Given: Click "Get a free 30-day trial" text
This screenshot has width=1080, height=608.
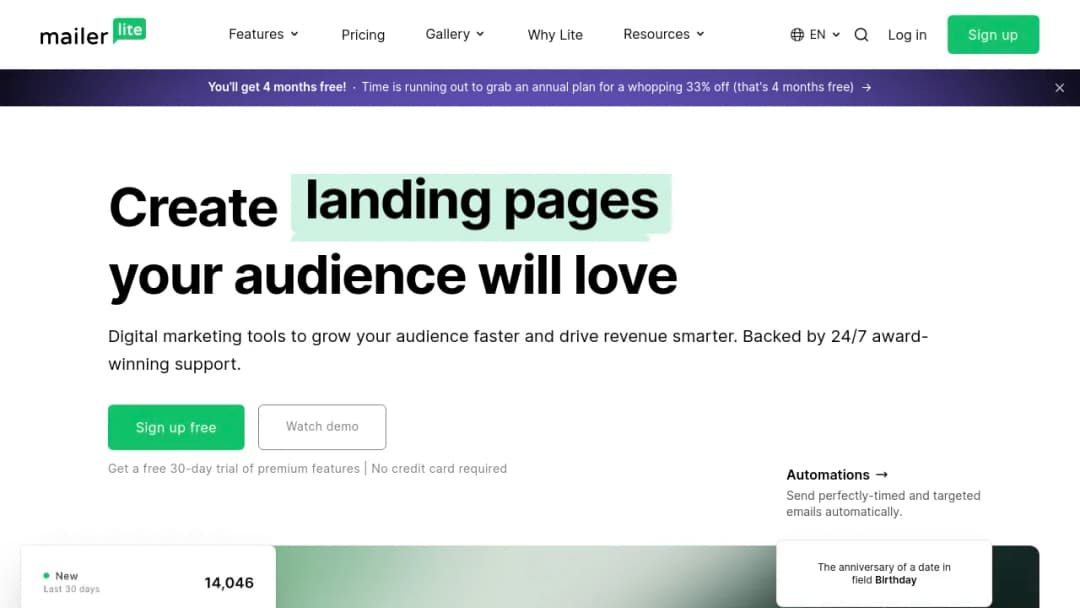Looking at the screenshot, I should [233, 468].
